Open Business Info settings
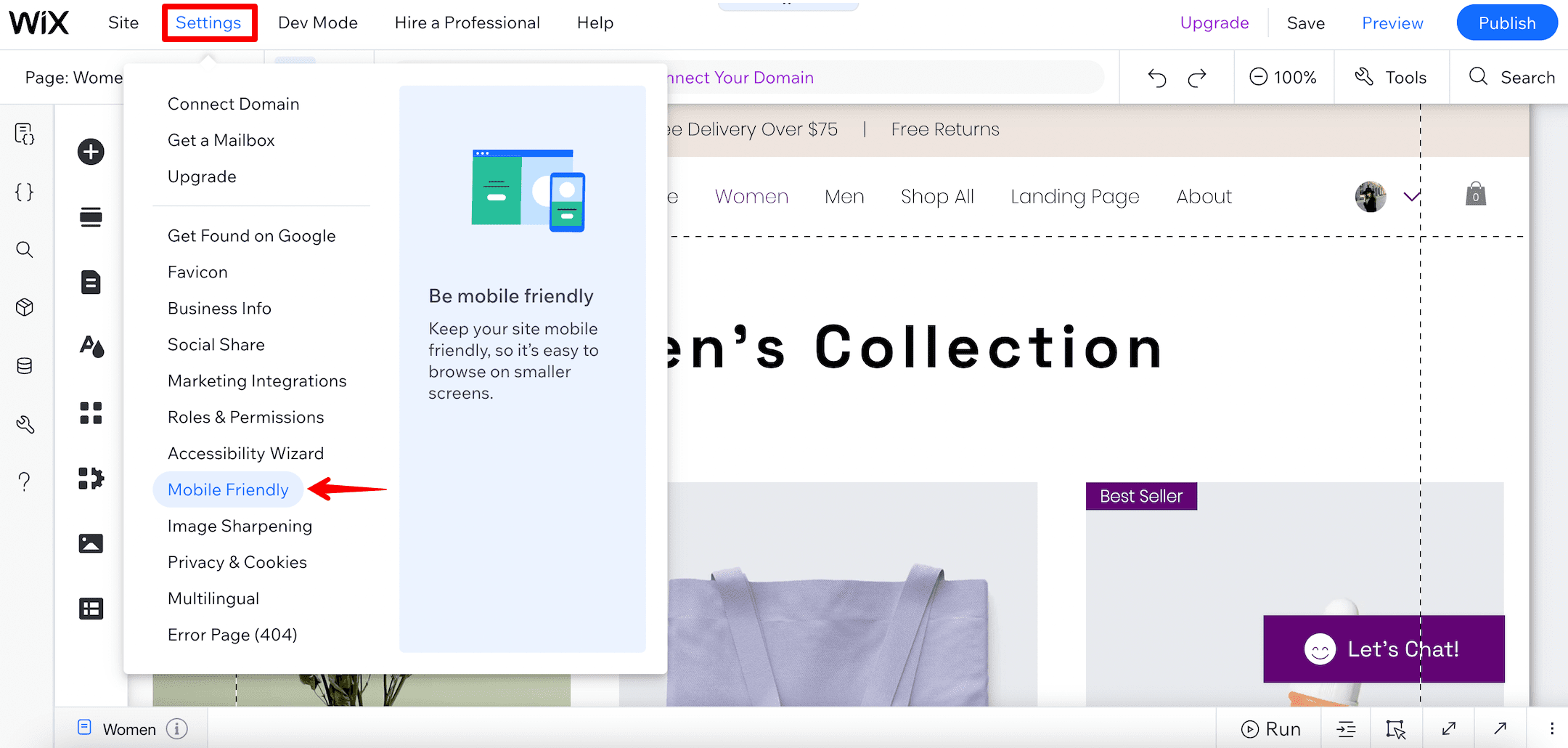 coord(219,309)
